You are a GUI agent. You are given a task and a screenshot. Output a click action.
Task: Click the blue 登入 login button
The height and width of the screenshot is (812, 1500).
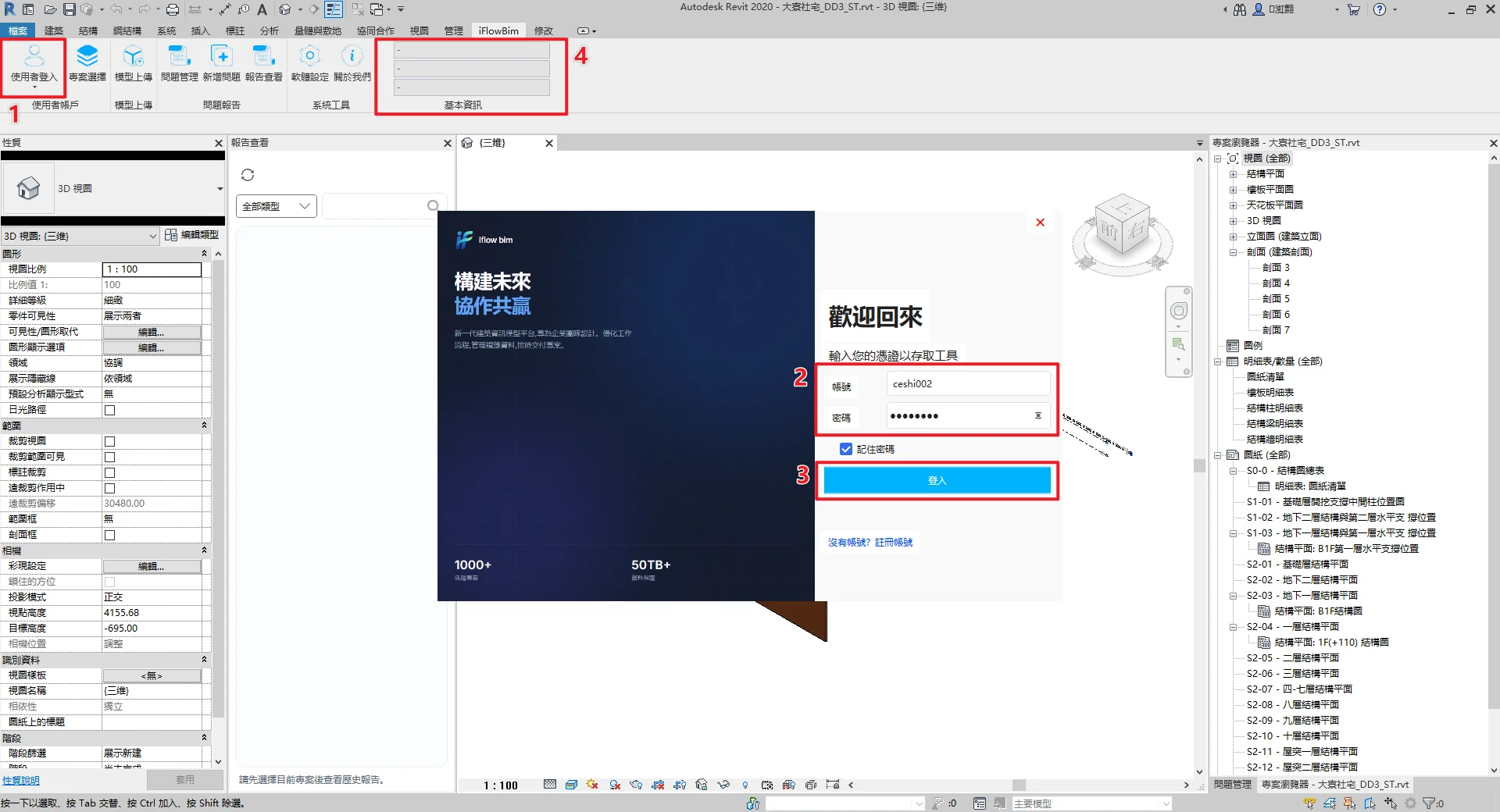pos(937,480)
